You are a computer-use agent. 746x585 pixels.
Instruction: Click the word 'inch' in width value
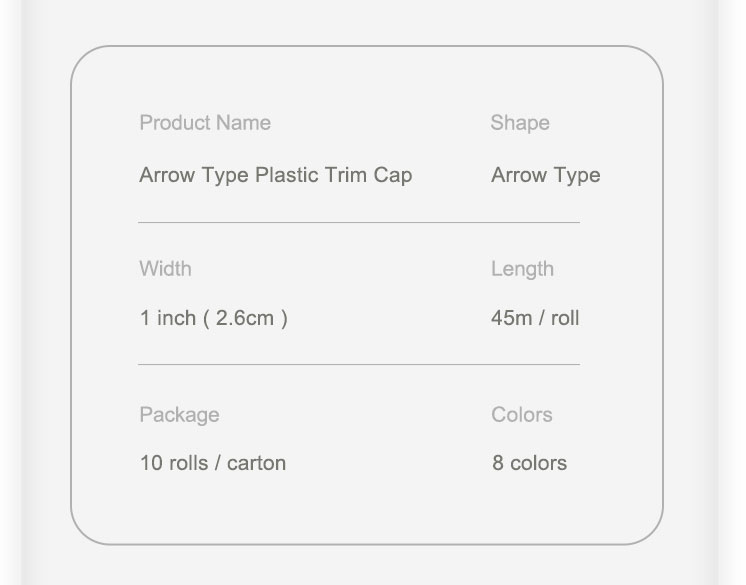pyautogui.click(x=176, y=319)
